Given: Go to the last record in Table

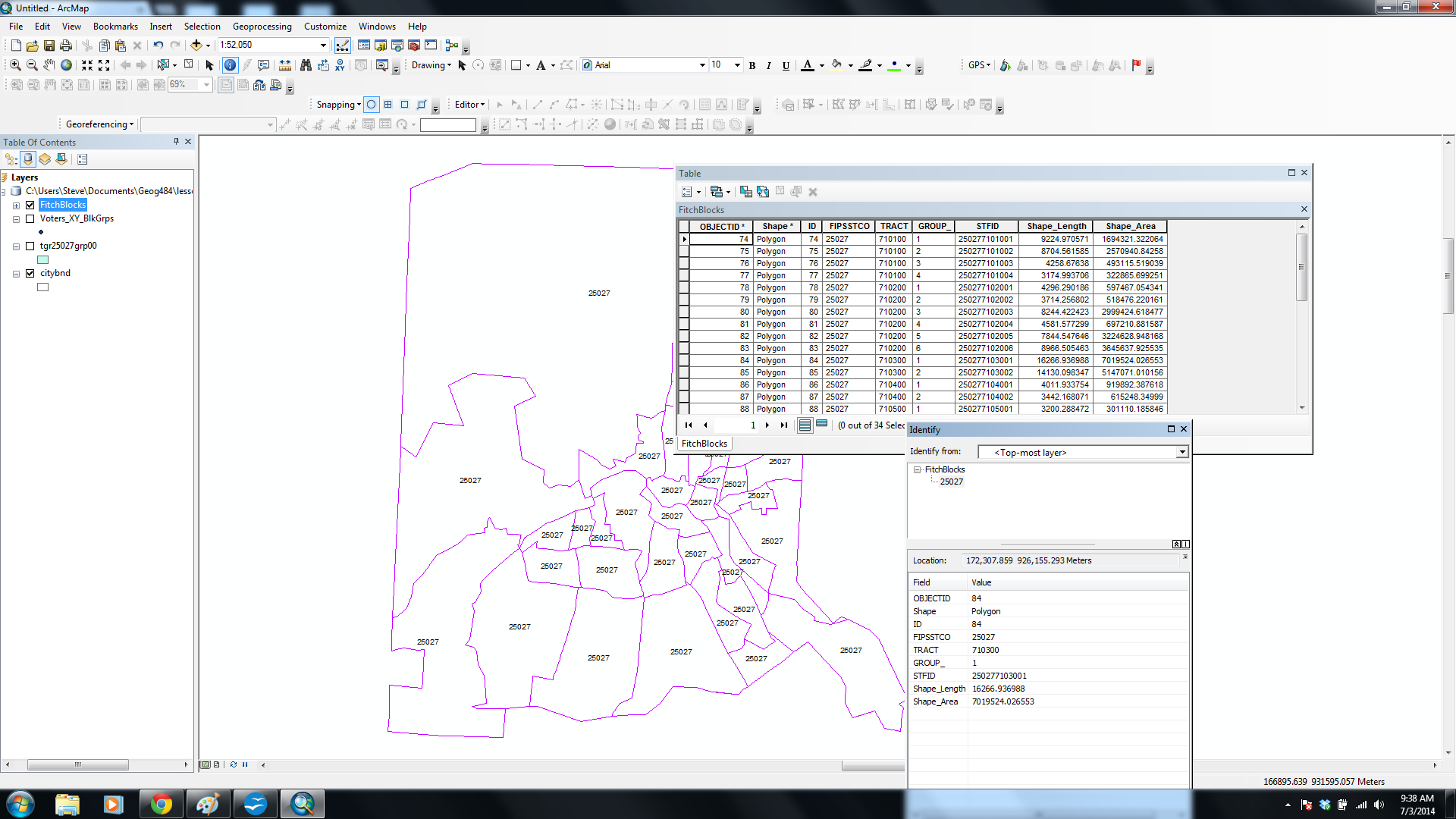Looking at the screenshot, I should pos(783,425).
